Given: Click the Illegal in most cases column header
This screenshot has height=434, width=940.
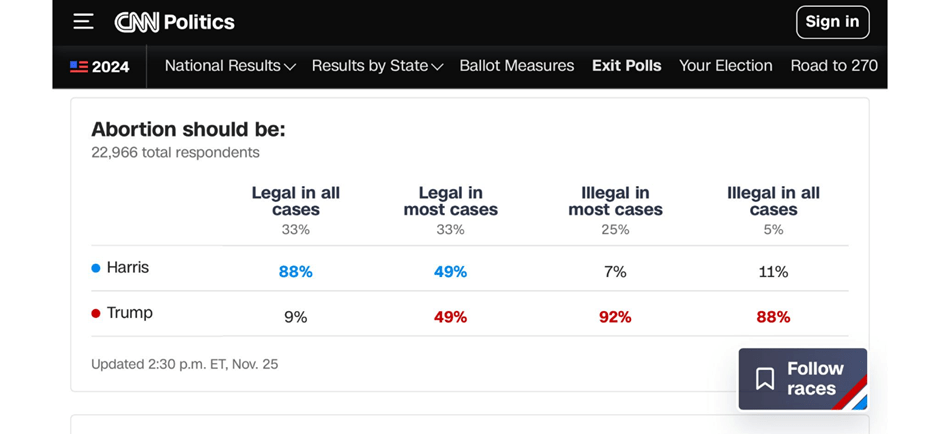Looking at the screenshot, I should (615, 201).
